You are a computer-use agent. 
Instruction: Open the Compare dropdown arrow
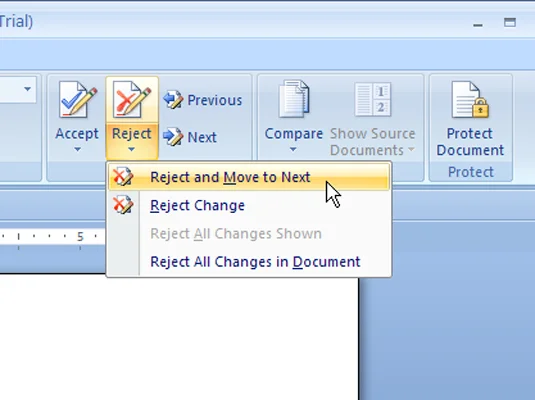[x=293, y=149]
